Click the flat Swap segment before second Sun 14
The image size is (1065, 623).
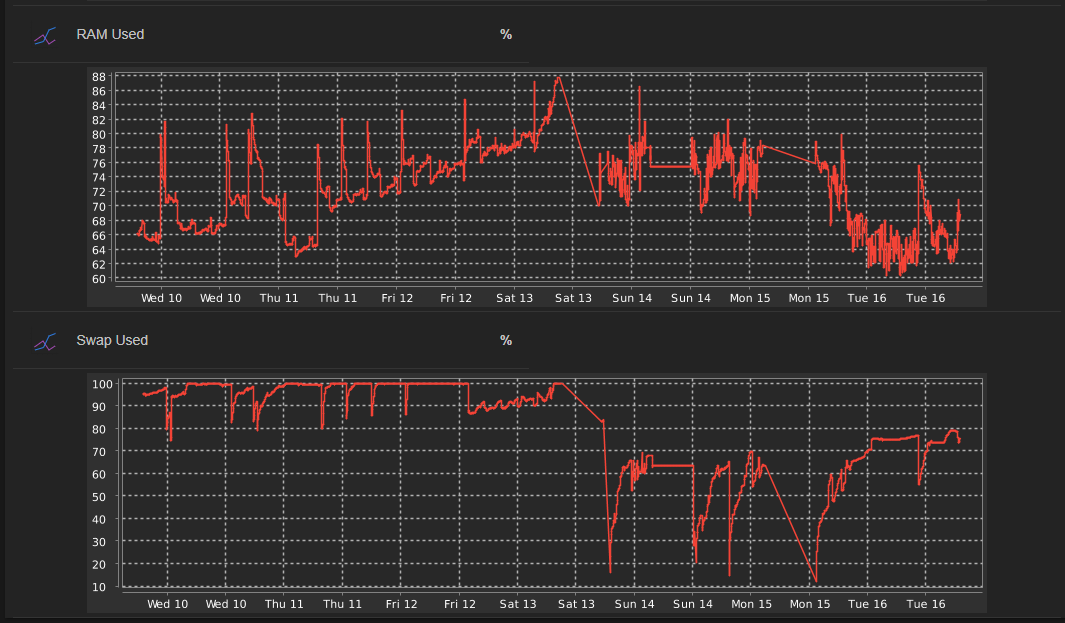pyautogui.click(x=672, y=465)
